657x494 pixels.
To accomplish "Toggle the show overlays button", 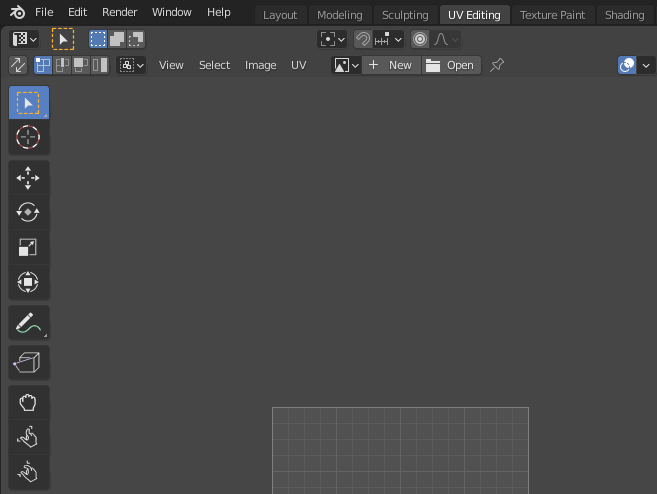I will click(627, 65).
